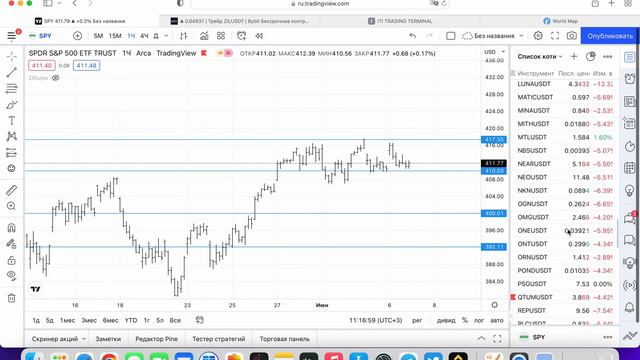This screenshot has height=360, width=640.
Task: Undo the last chart action
Action: pyautogui.click(x=413, y=36)
